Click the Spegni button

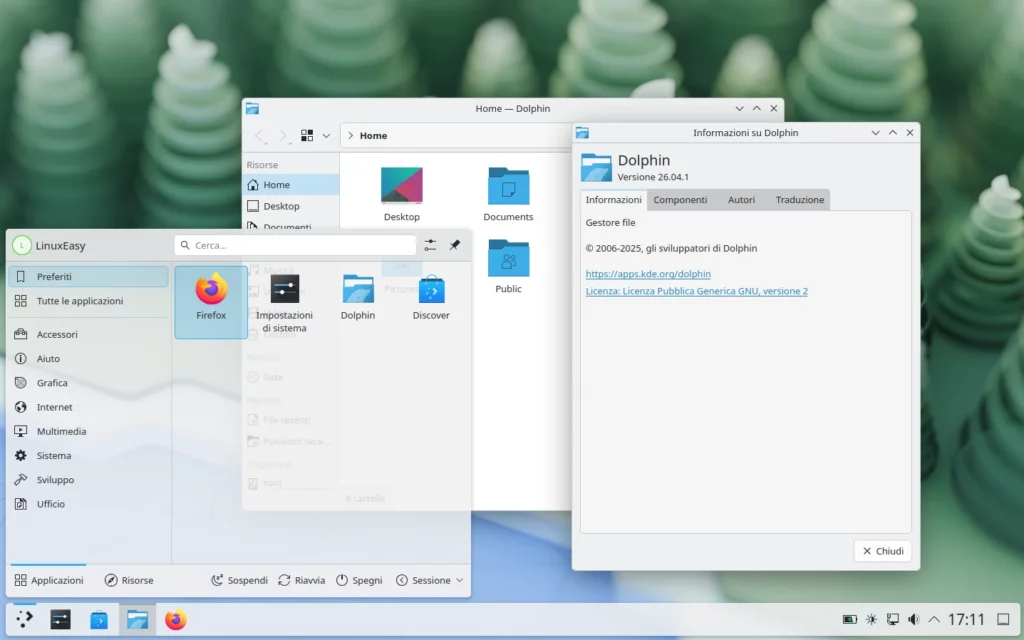359,581
